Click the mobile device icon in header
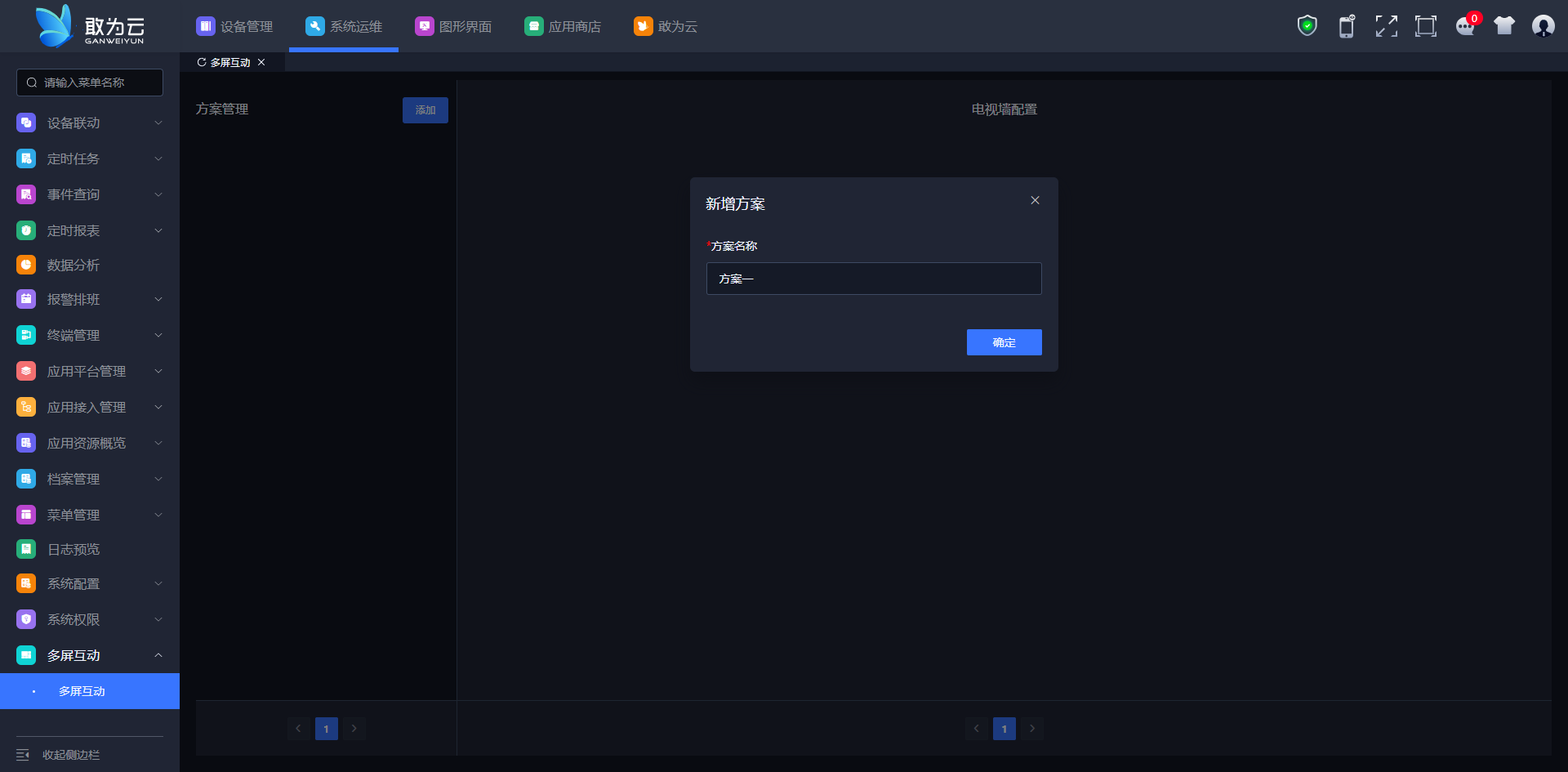This screenshot has width=1568, height=772. tap(1347, 26)
